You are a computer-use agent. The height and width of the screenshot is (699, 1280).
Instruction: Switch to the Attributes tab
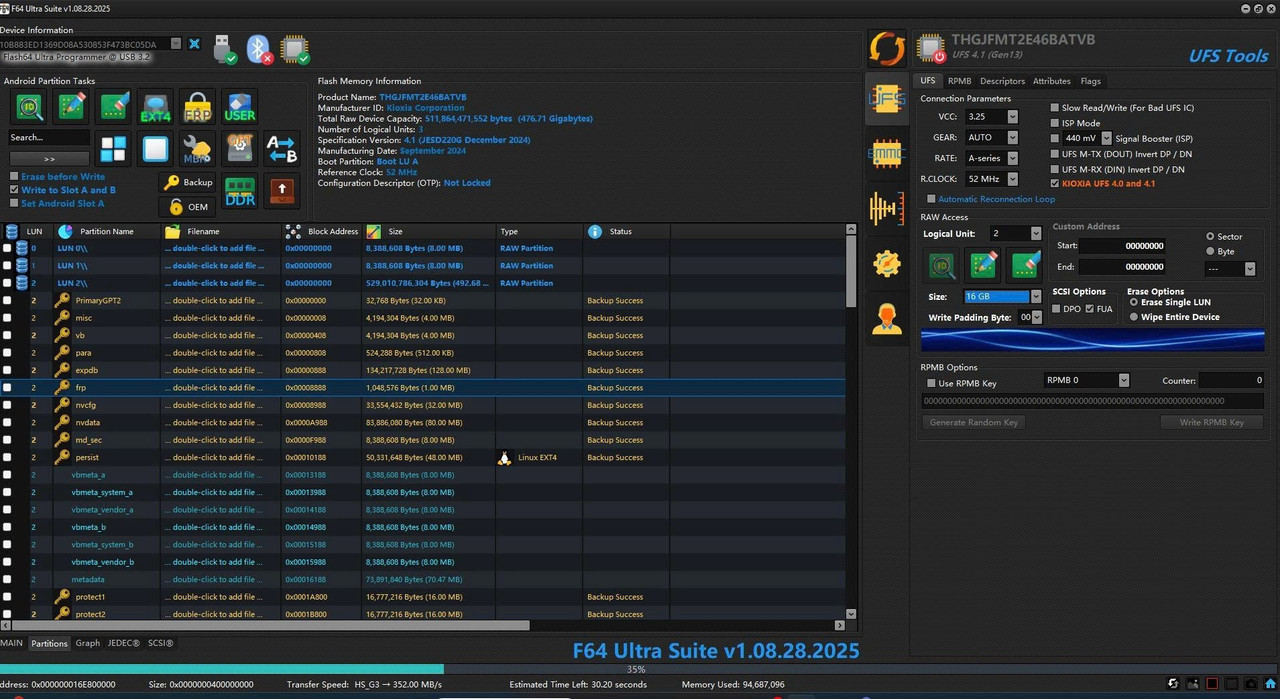point(1052,81)
